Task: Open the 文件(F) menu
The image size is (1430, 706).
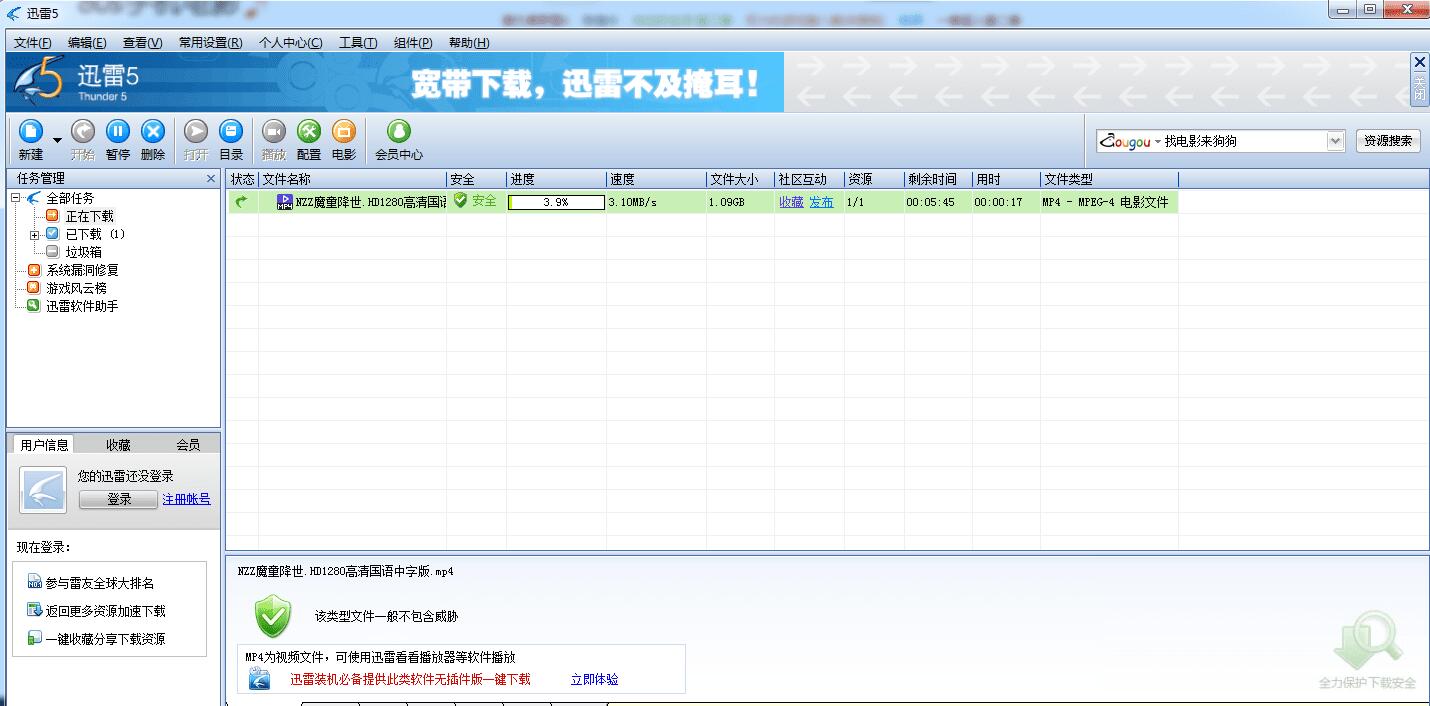Action: 33,42
